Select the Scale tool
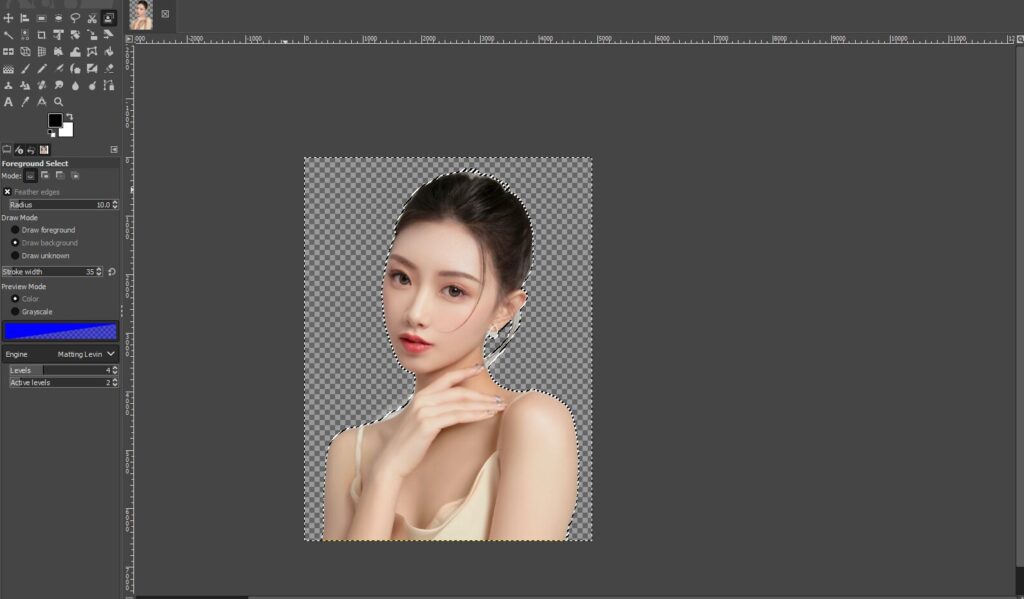The width and height of the screenshot is (1024, 599). (x=92, y=35)
